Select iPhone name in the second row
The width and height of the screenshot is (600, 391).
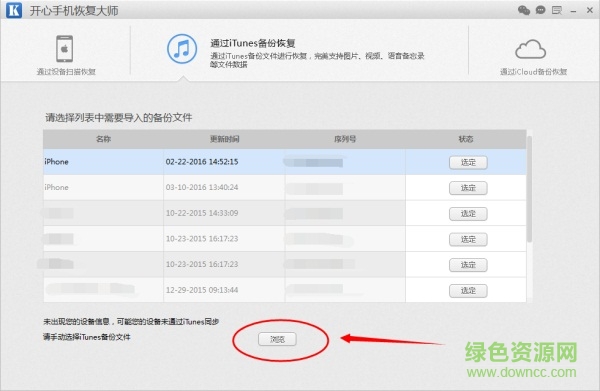point(56,187)
